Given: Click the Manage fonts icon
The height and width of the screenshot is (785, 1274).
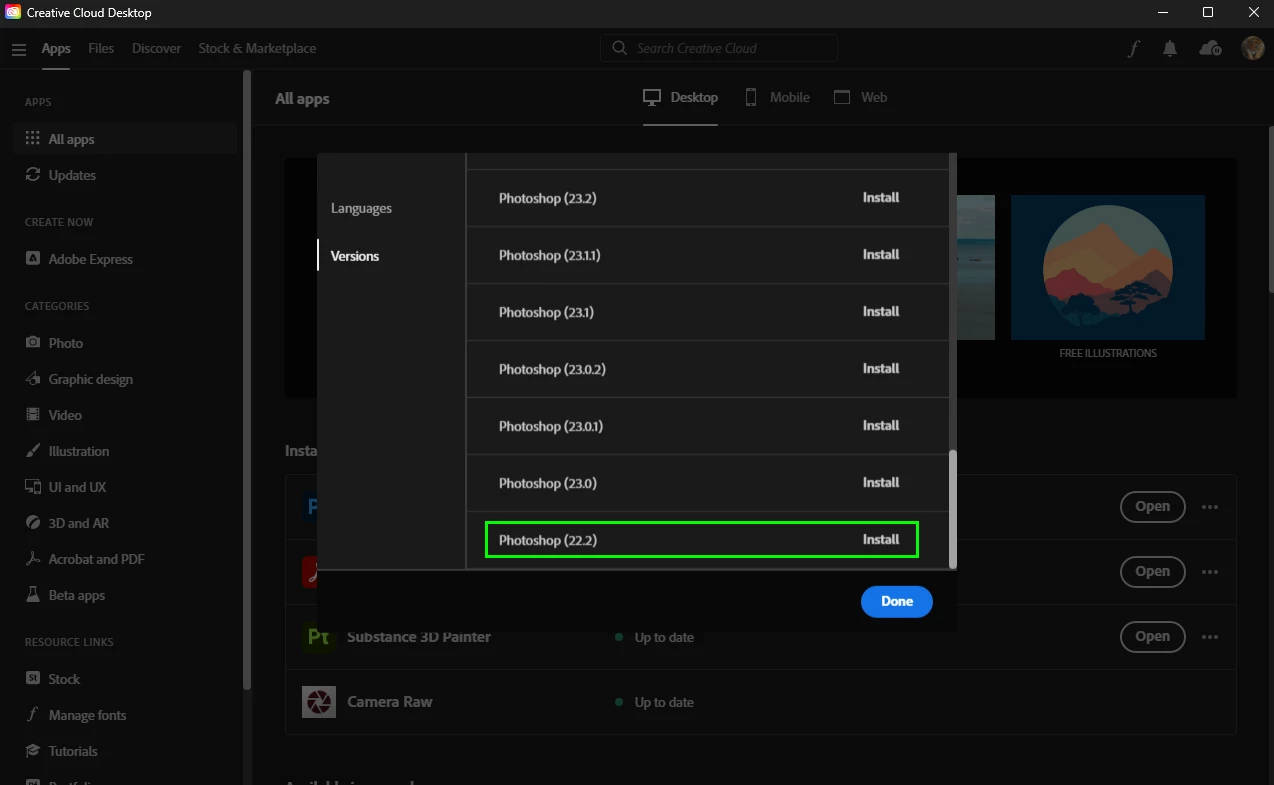Looking at the screenshot, I should pyautogui.click(x=32, y=715).
